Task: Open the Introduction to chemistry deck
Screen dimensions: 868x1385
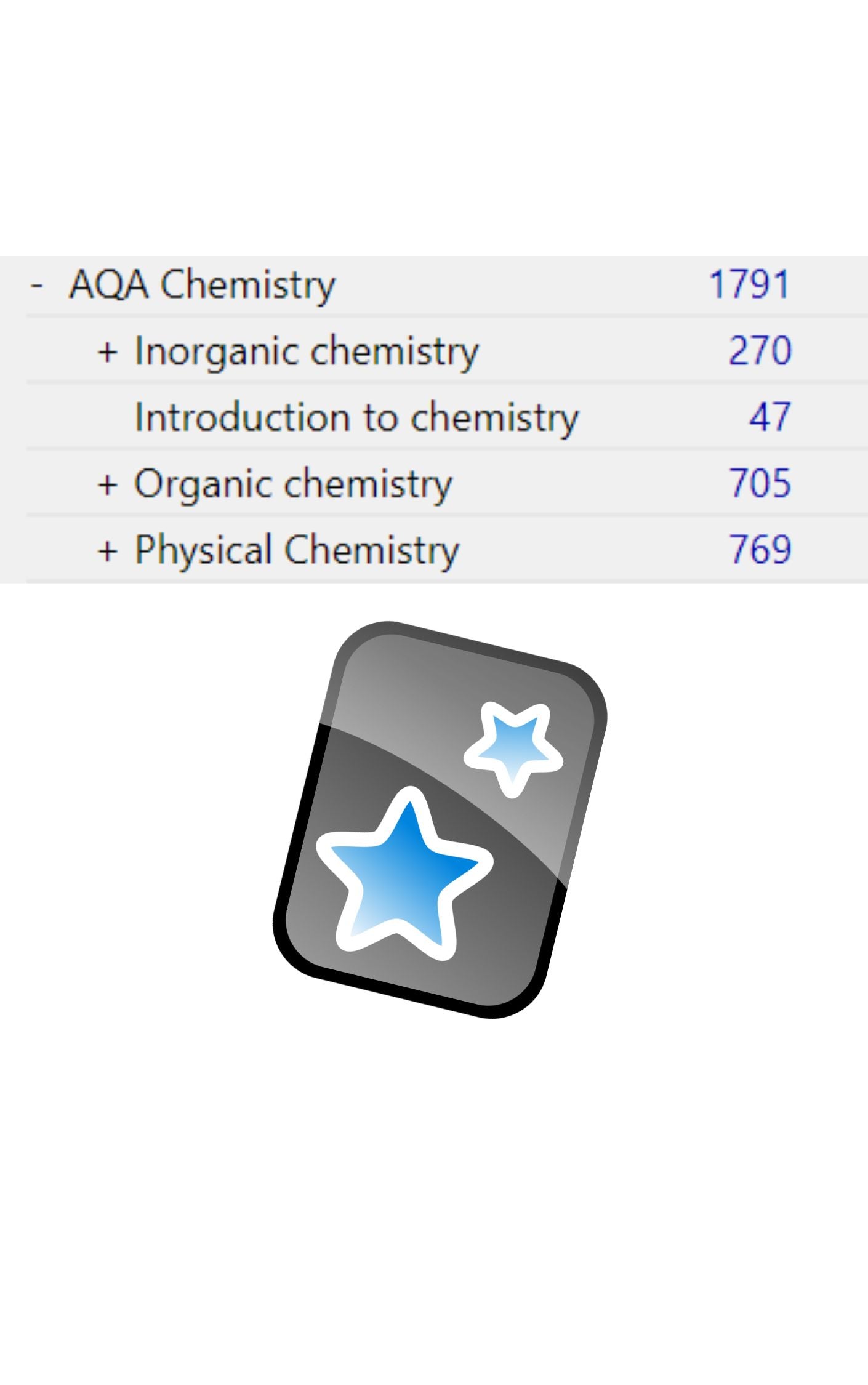Action: coord(356,418)
